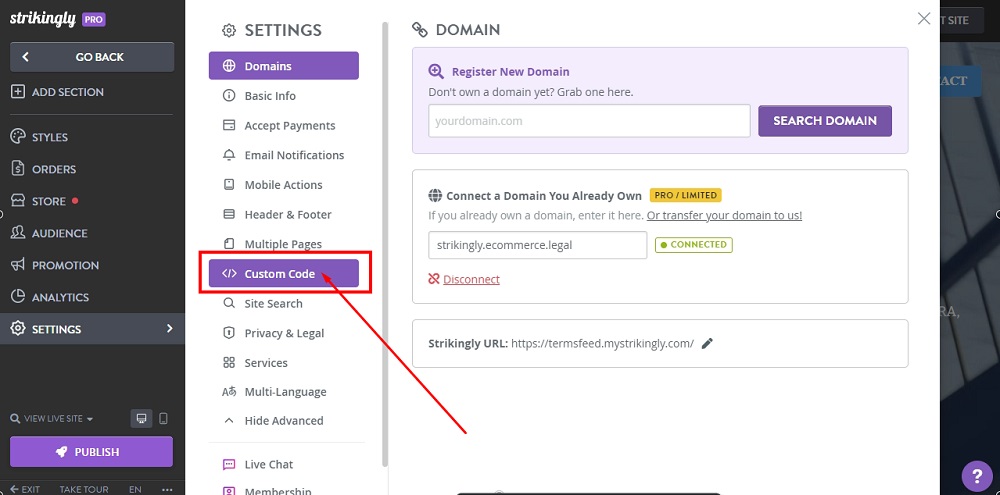Click the settings list scrollbar
The image size is (1000, 495).
385,245
